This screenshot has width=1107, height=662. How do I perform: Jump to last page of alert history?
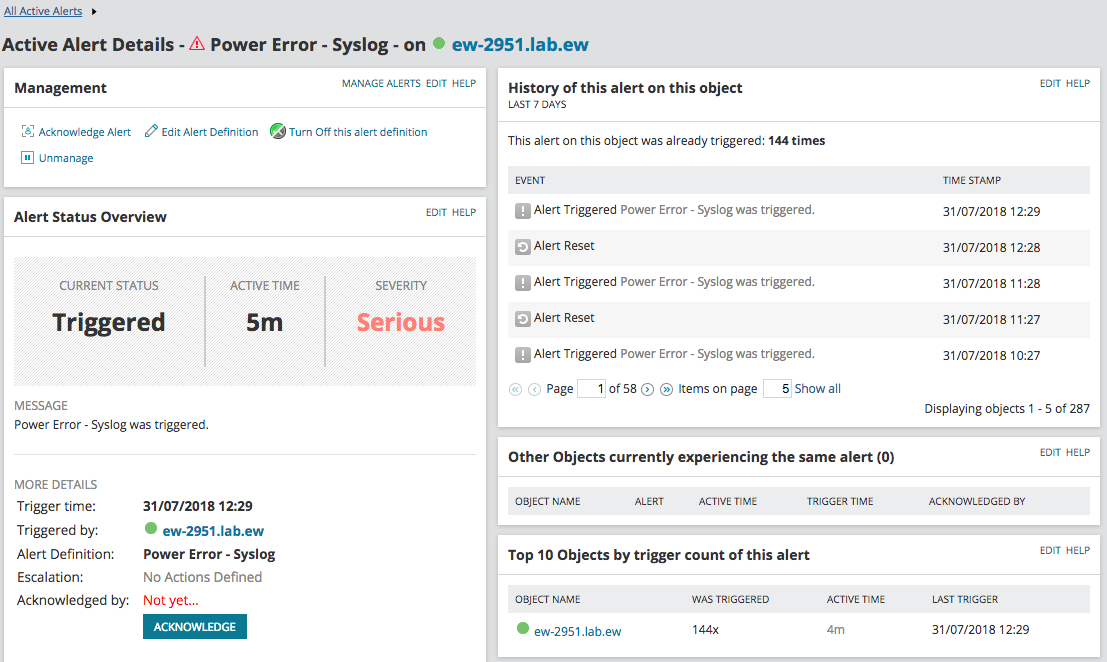coord(666,389)
